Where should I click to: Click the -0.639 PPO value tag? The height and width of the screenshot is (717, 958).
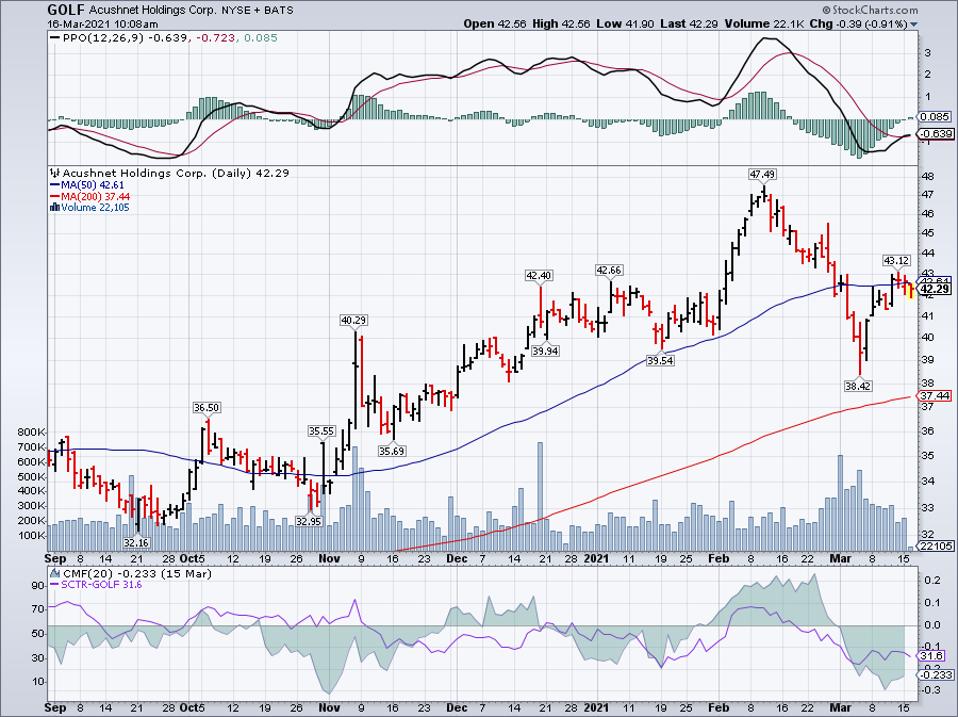tap(936, 134)
